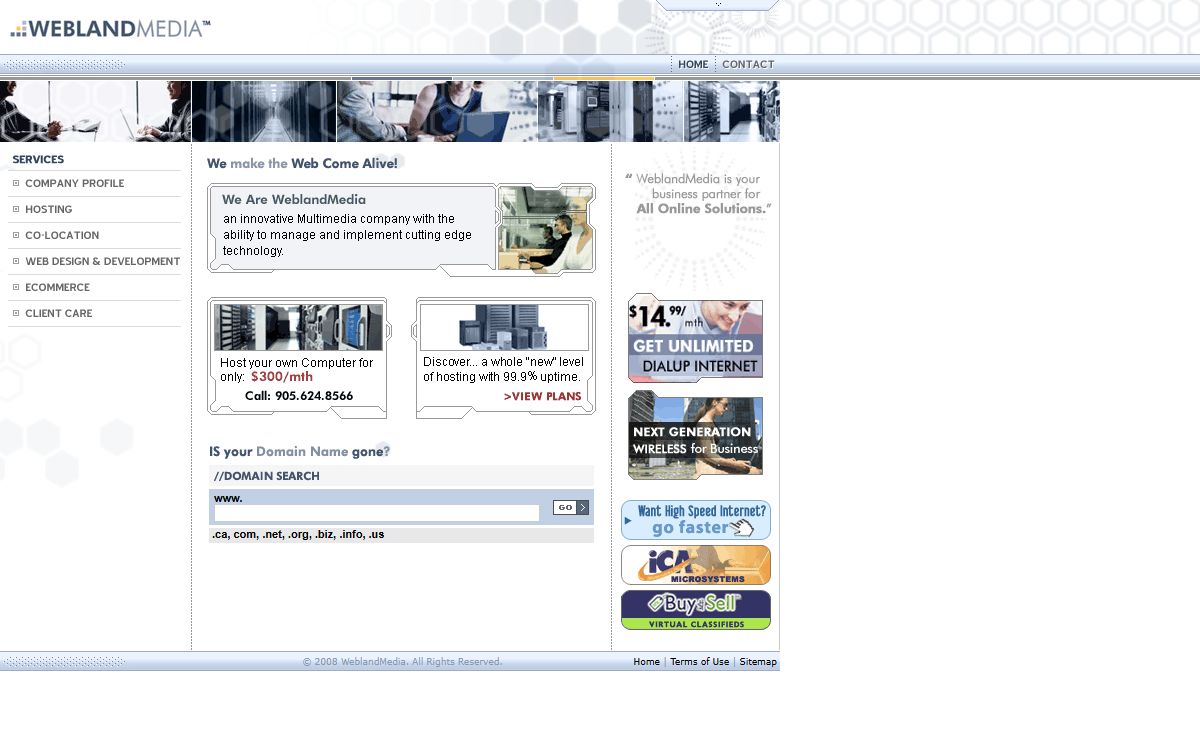Click the "© 2008 WeblandMedia. All Rights Reserved." notice
Viewport: 1200px width, 740px height.
[x=402, y=662]
